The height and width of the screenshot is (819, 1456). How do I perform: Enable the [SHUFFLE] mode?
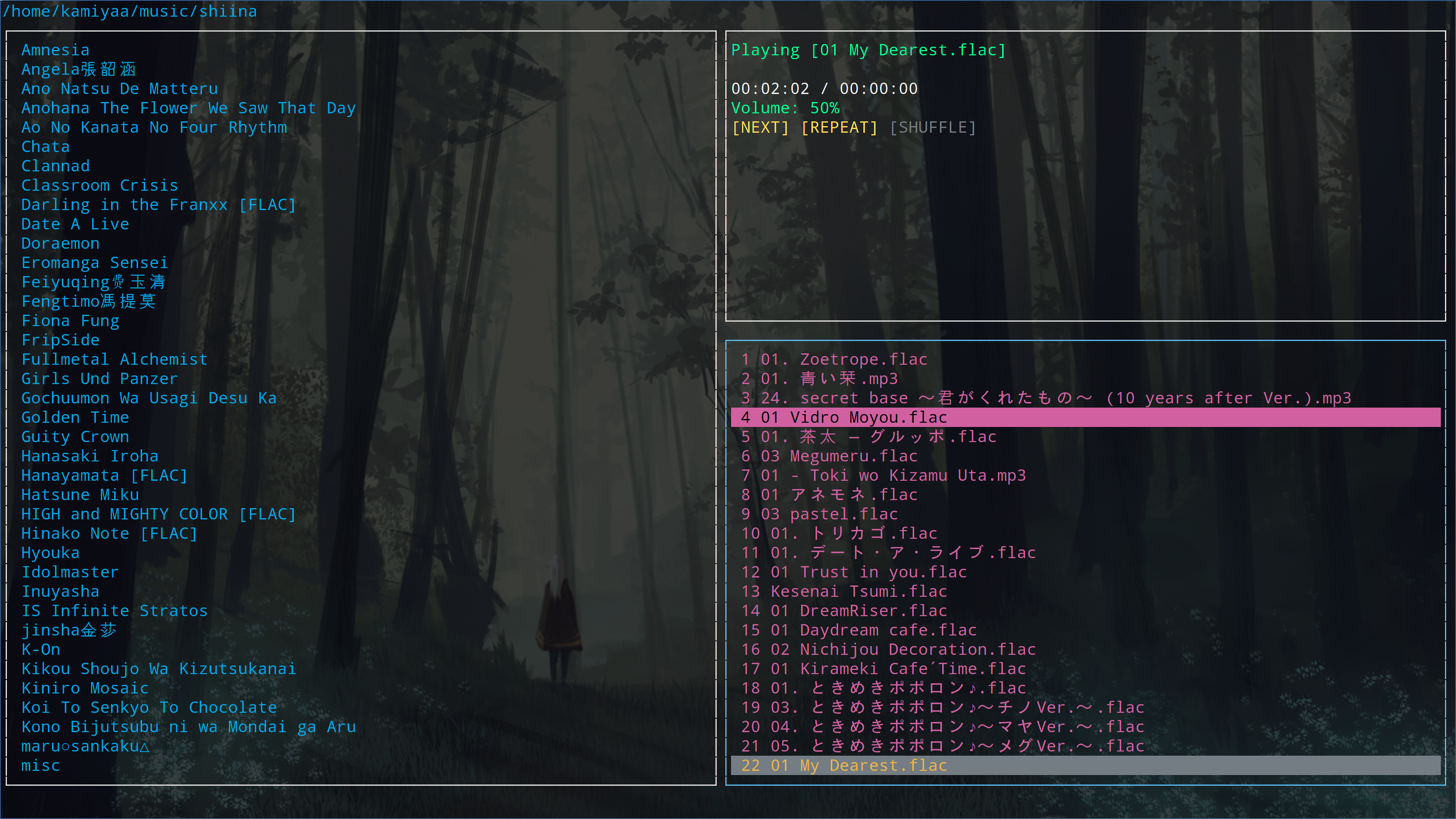point(933,128)
